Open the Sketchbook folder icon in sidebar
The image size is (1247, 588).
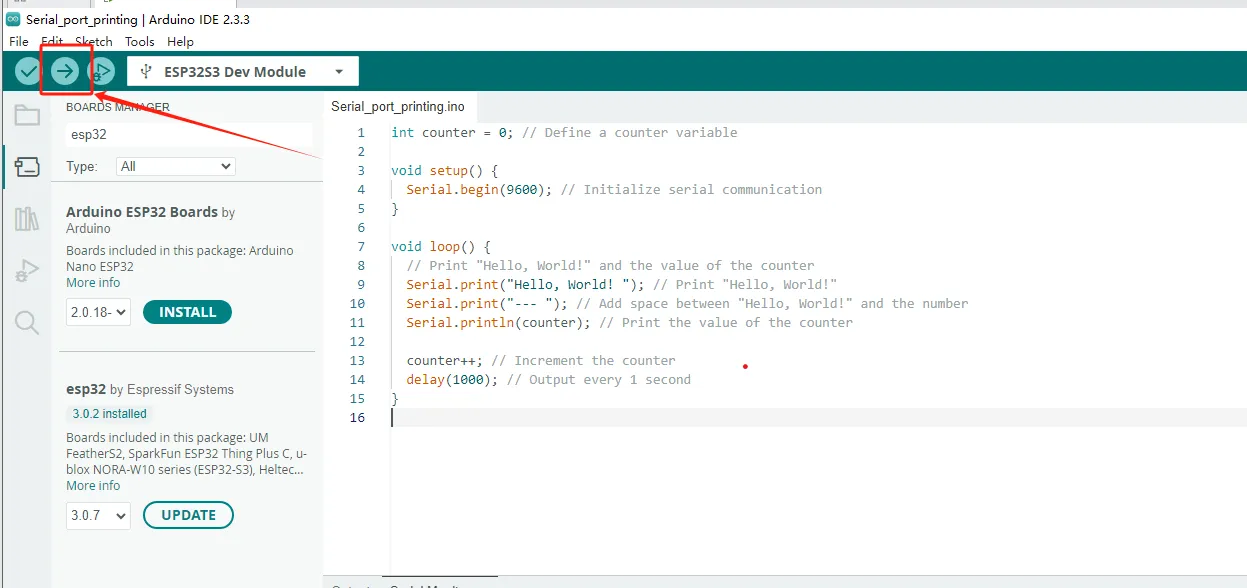pos(27,115)
